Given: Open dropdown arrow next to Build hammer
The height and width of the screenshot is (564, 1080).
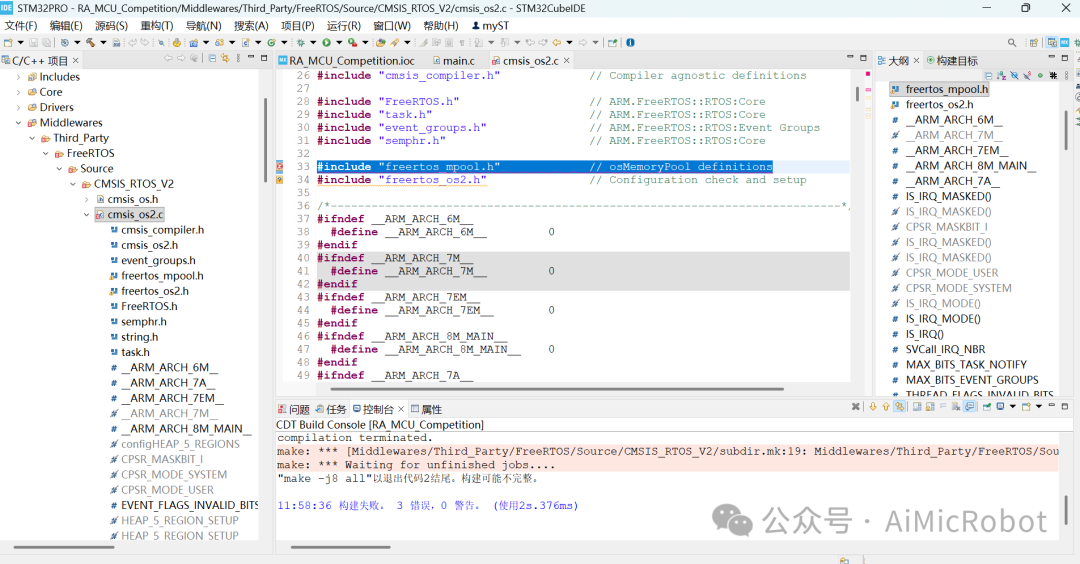Looking at the screenshot, I should click(103, 42).
